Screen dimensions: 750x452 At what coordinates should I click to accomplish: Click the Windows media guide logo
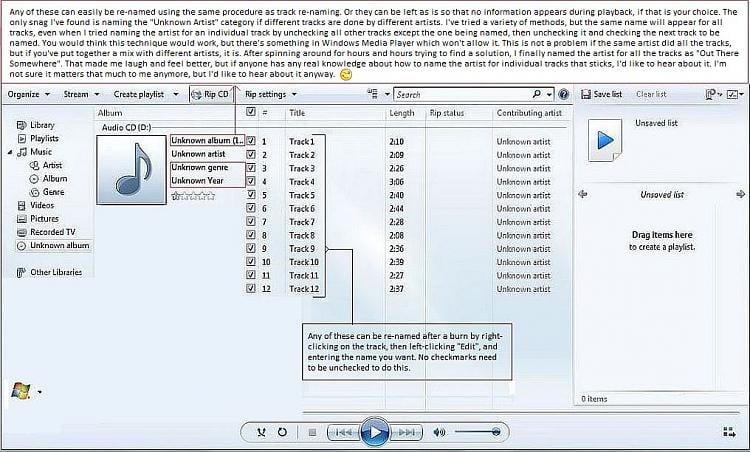(21, 391)
